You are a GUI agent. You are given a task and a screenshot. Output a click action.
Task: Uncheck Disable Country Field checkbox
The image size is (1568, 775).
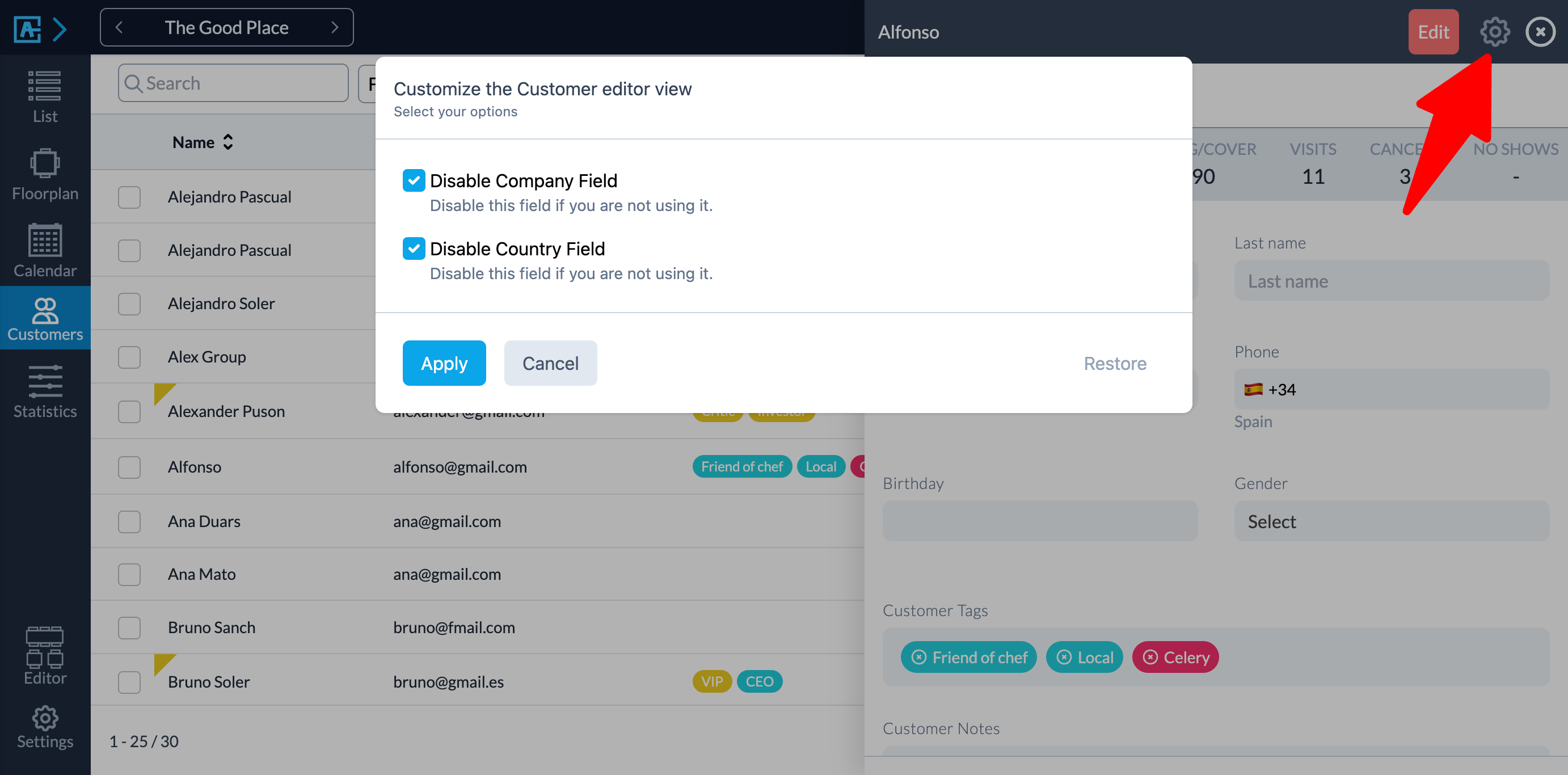[x=414, y=248]
